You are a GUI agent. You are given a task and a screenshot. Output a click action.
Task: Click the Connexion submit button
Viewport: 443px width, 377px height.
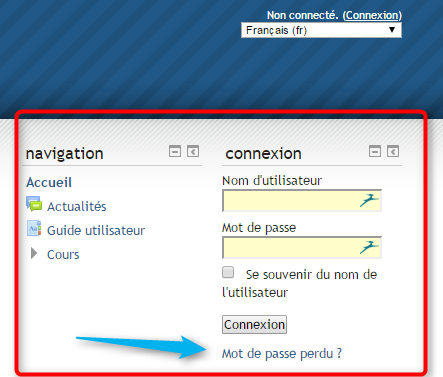coord(254,325)
